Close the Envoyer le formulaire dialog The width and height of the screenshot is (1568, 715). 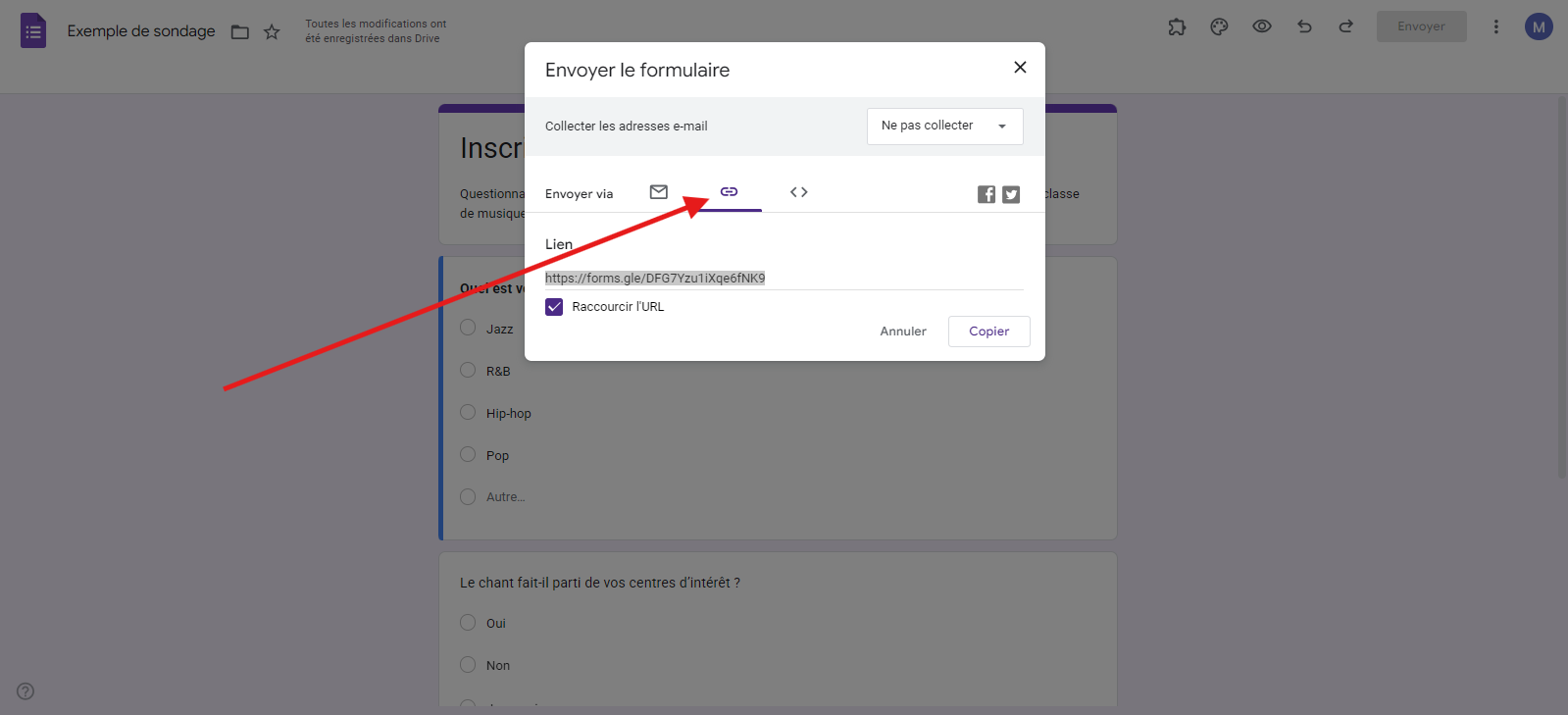1020,67
